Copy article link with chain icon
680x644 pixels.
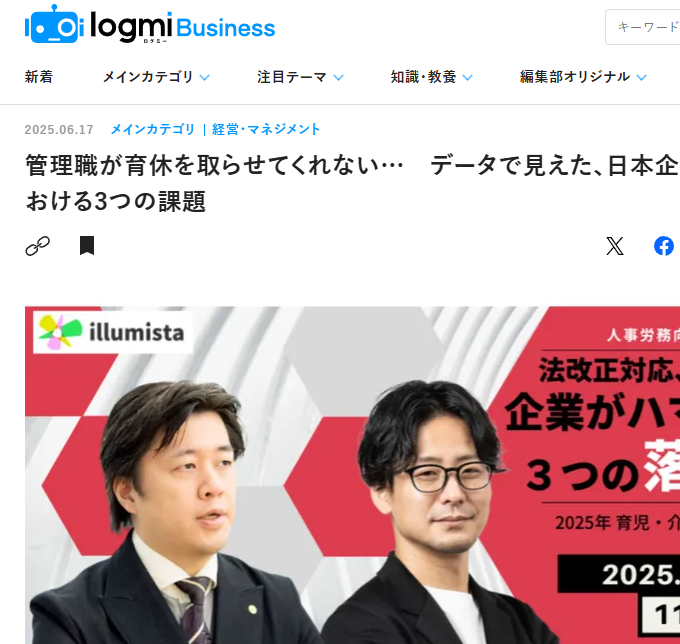(38, 246)
